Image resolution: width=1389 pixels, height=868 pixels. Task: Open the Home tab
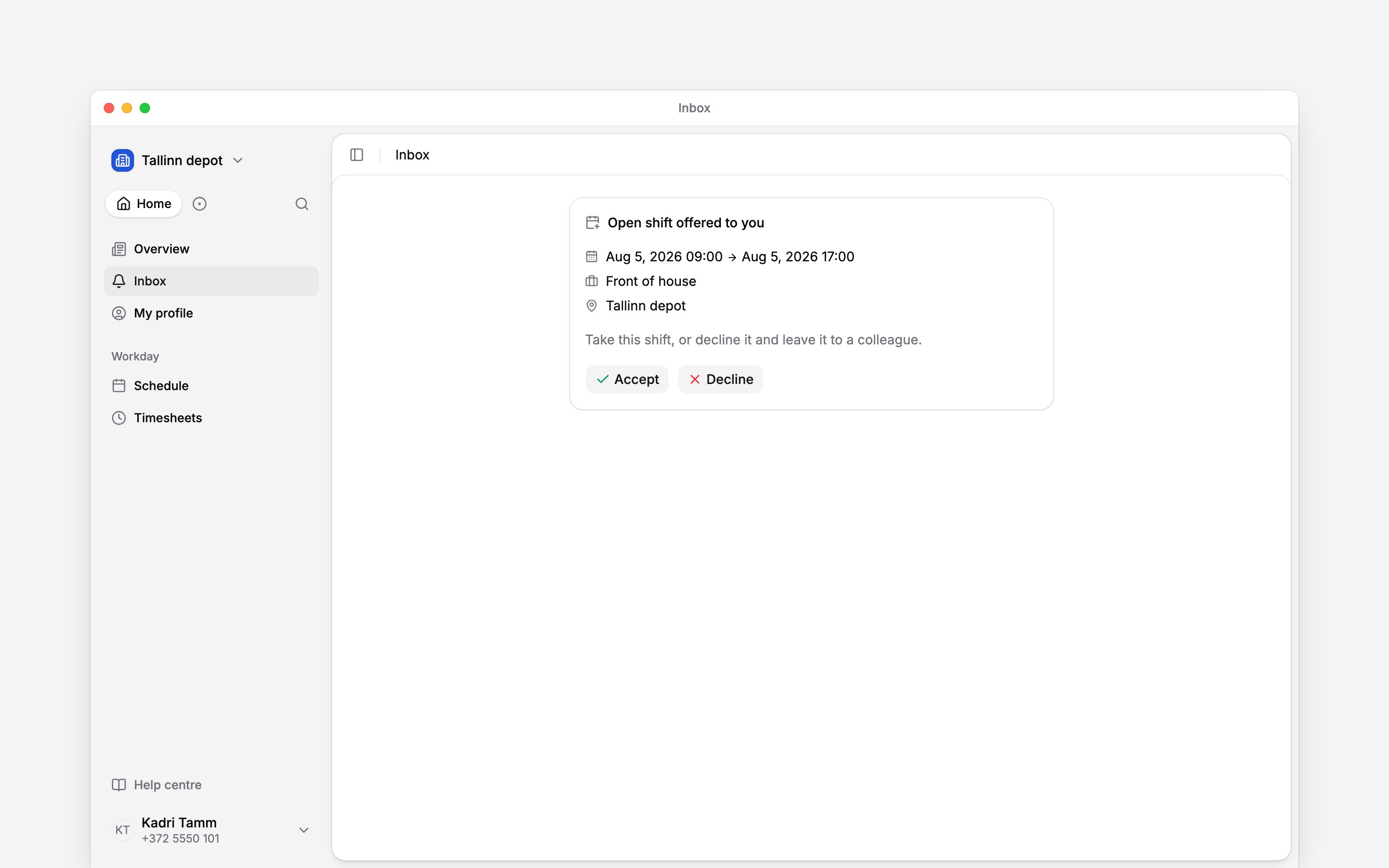point(143,204)
